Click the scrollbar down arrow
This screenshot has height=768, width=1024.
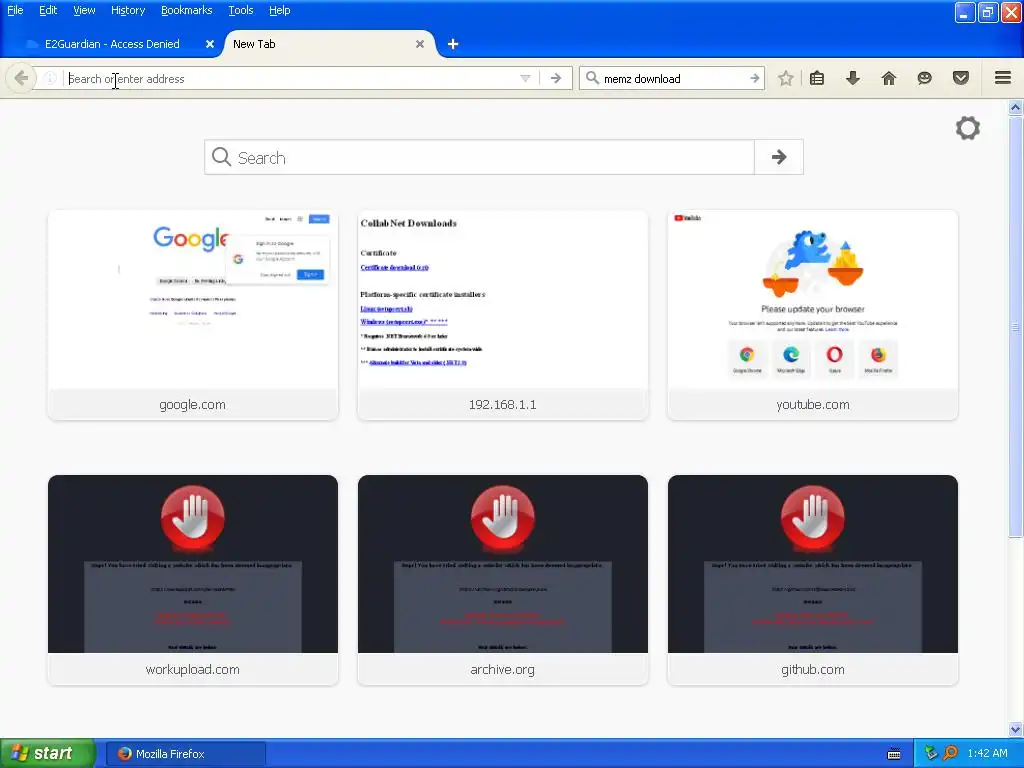coord(1016,729)
